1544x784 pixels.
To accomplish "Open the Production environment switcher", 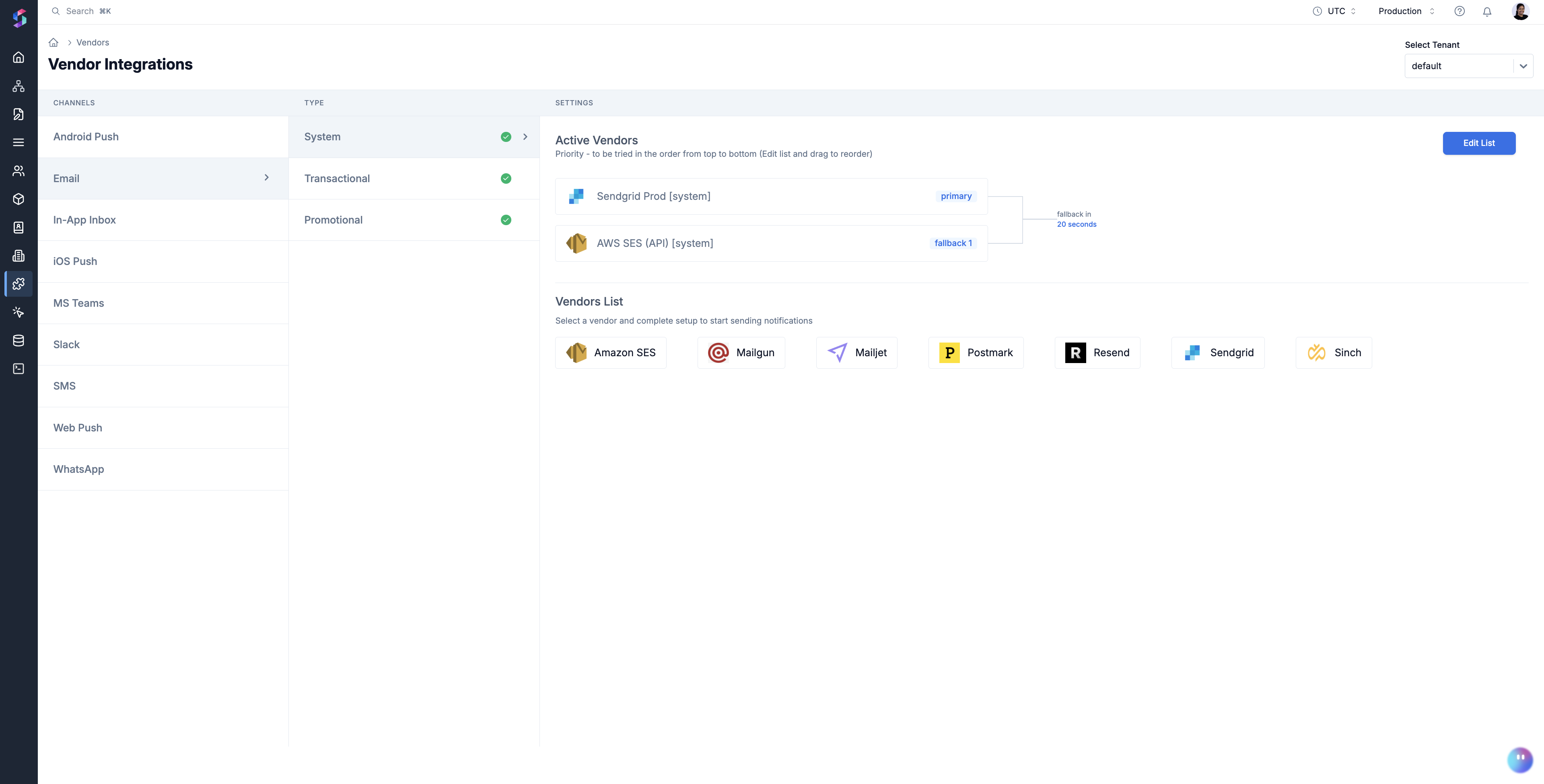I will click(x=1406, y=11).
